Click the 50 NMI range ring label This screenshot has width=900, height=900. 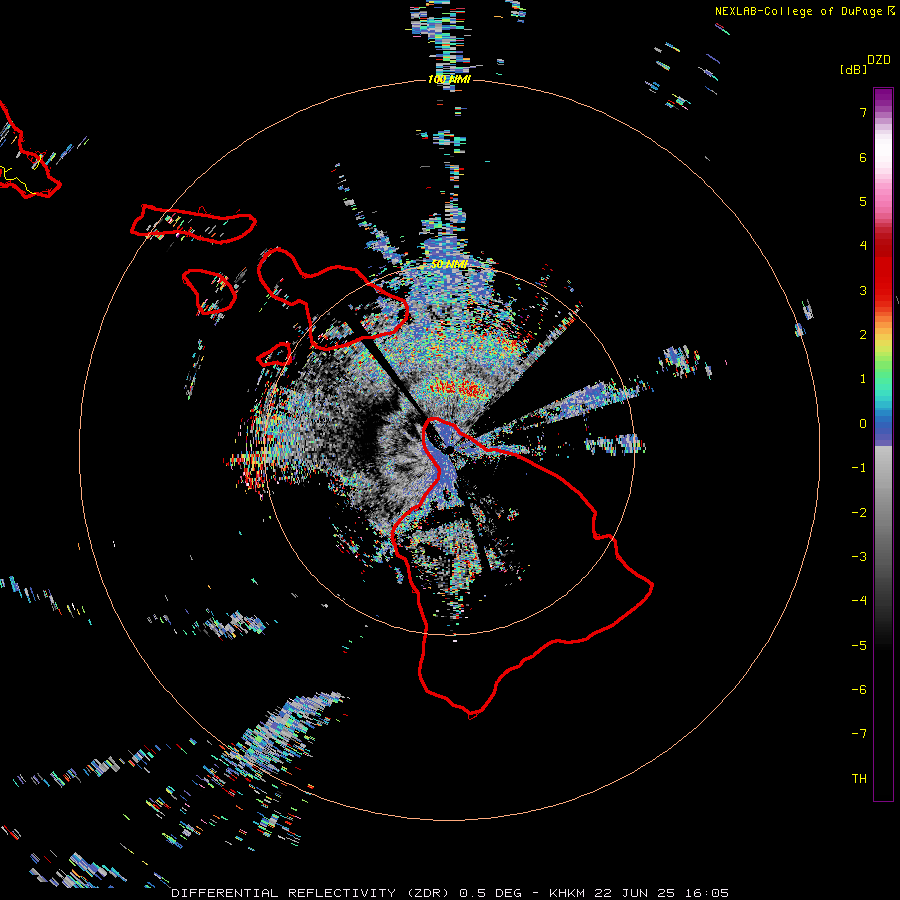click(x=449, y=265)
